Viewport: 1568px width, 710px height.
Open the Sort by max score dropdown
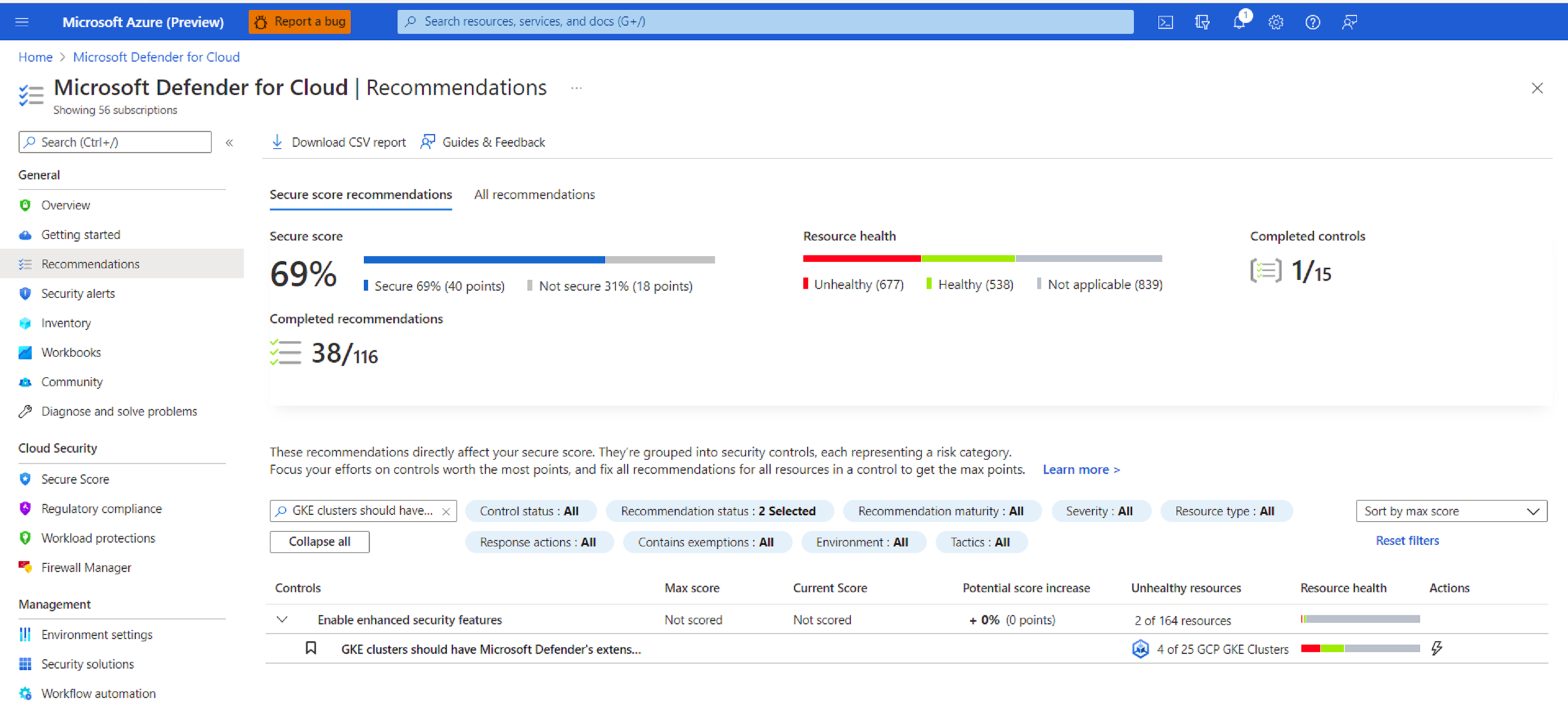[x=1451, y=511]
